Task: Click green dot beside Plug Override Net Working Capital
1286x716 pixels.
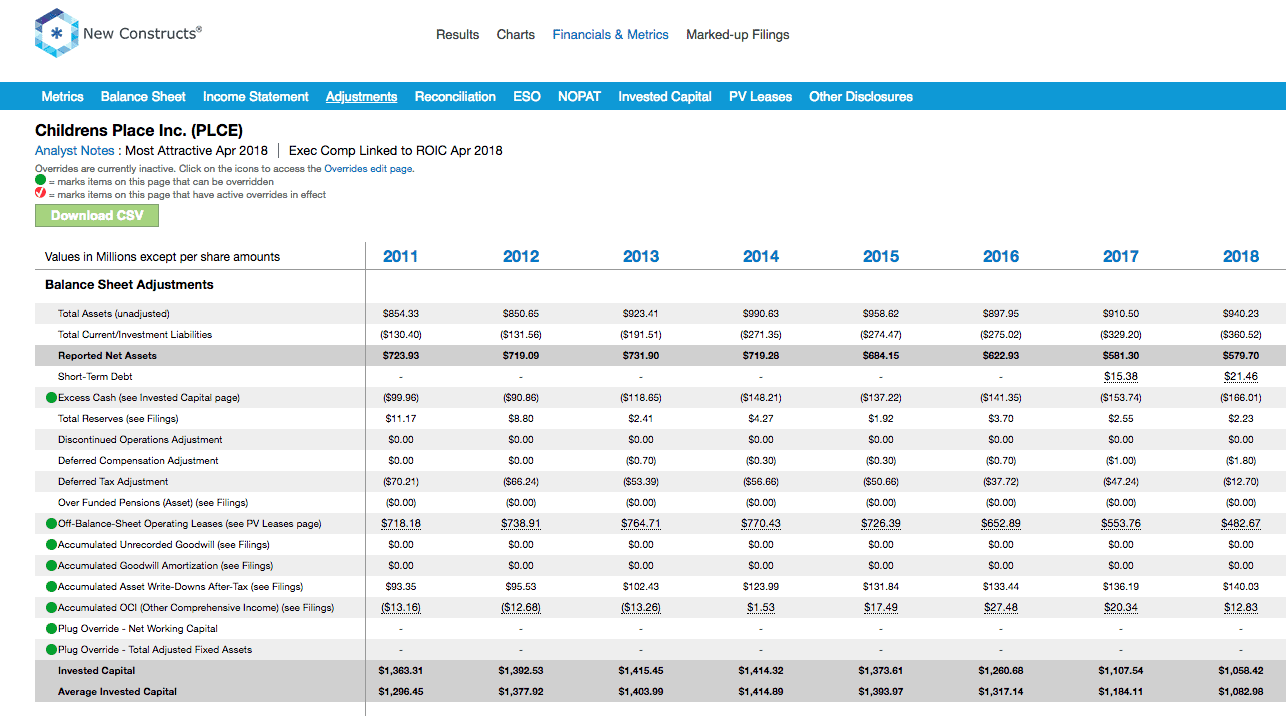Action: pyautogui.click(x=51, y=629)
